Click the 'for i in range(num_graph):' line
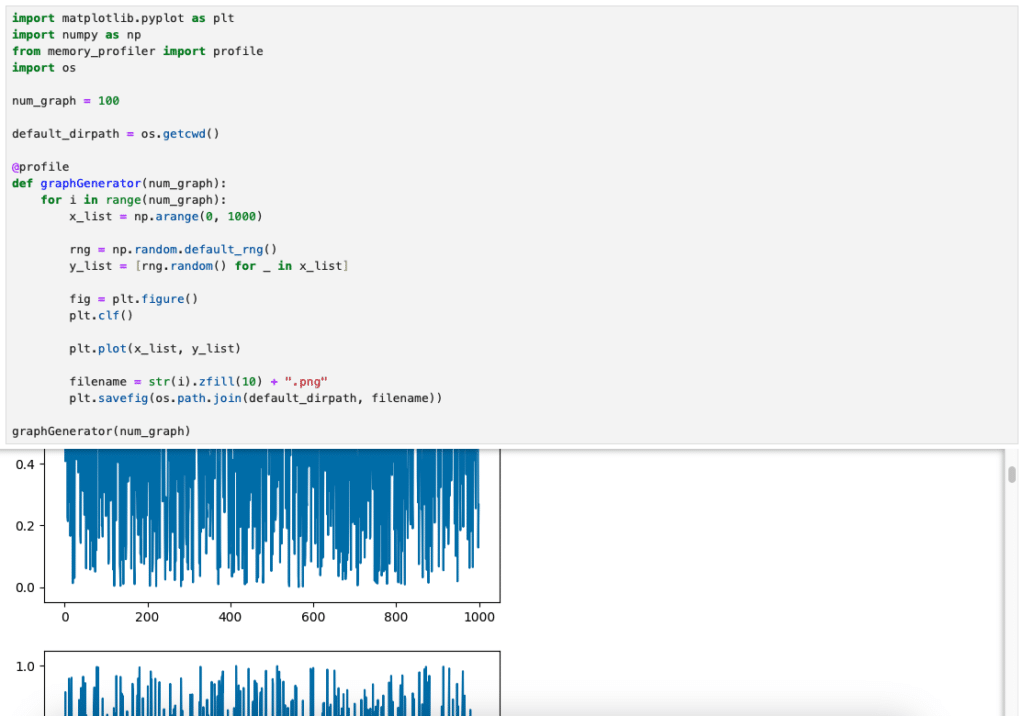The width and height of the screenshot is (1024, 716). 133,200
